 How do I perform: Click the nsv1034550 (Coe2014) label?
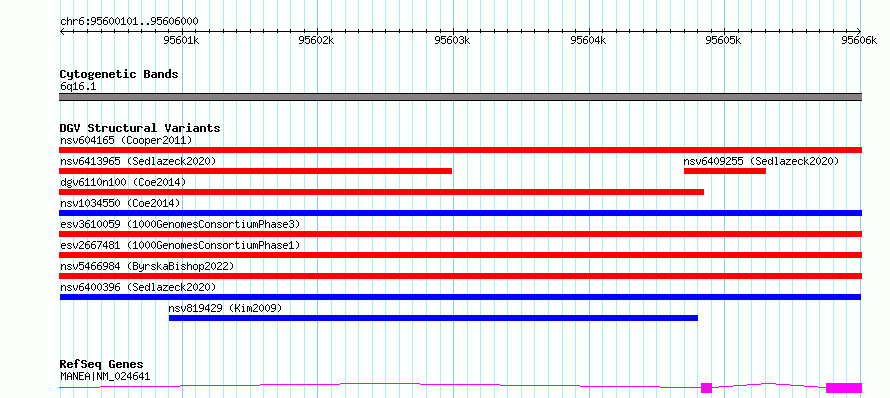[120, 203]
